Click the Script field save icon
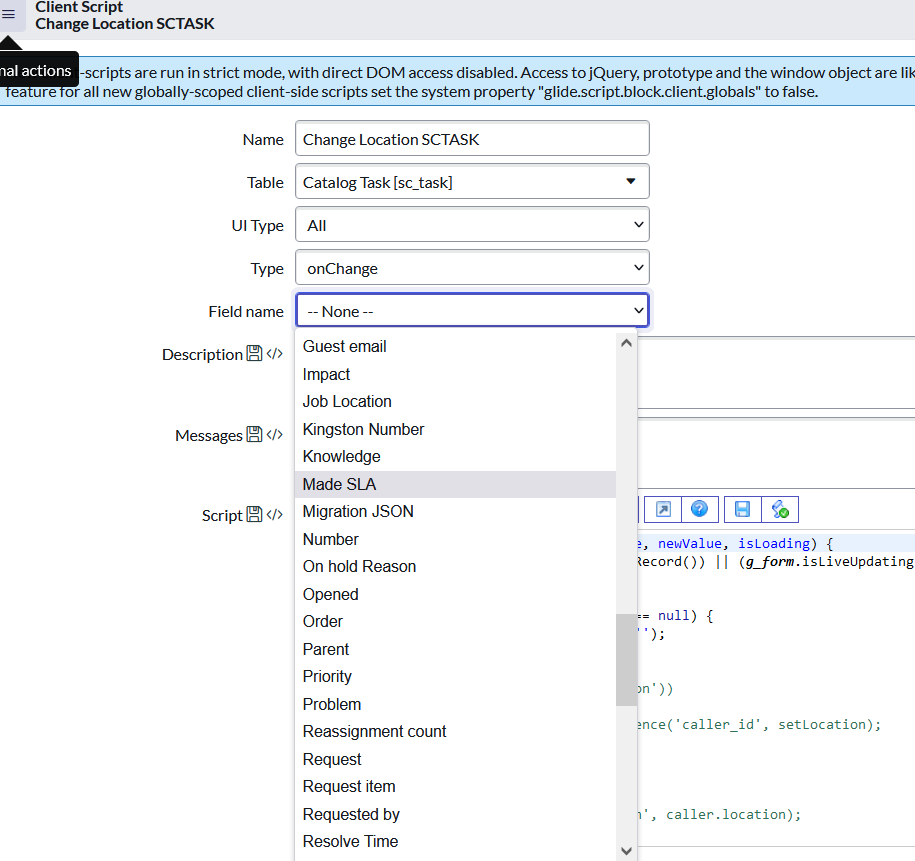Viewport: 915px width, 861px height. coord(254,514)
